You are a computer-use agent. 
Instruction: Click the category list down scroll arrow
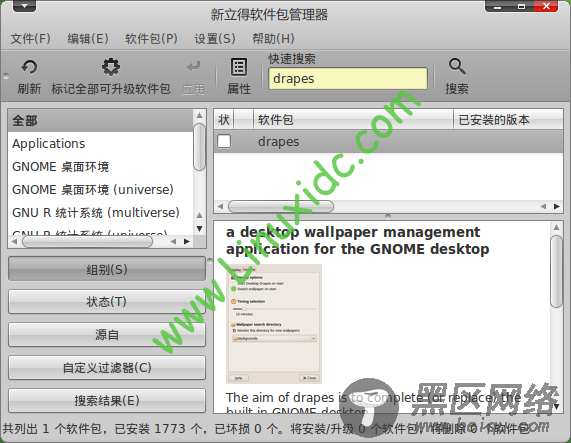click(199, 229)
